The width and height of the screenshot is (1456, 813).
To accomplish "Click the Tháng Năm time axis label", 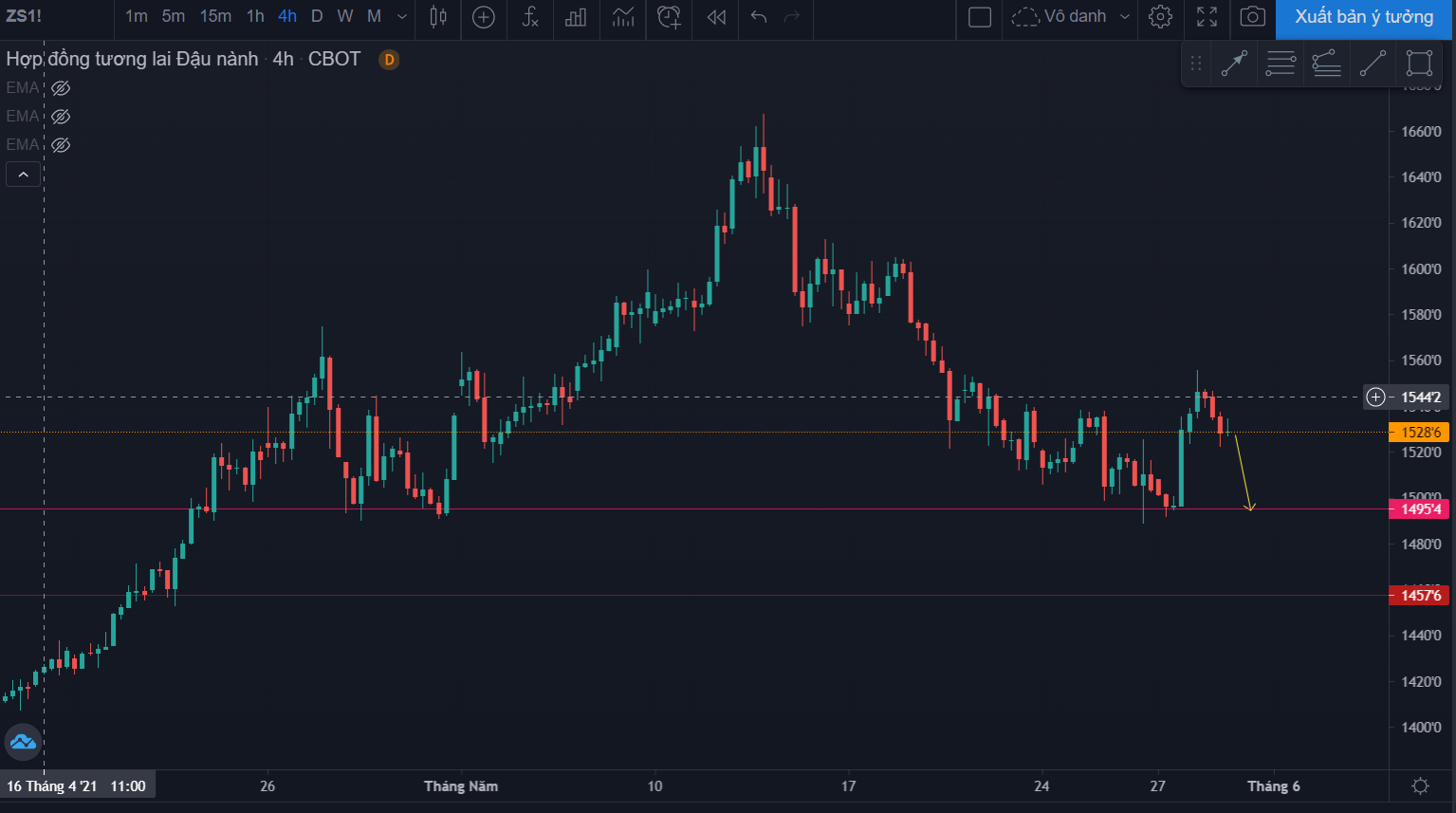I will (x=461, y=785).
